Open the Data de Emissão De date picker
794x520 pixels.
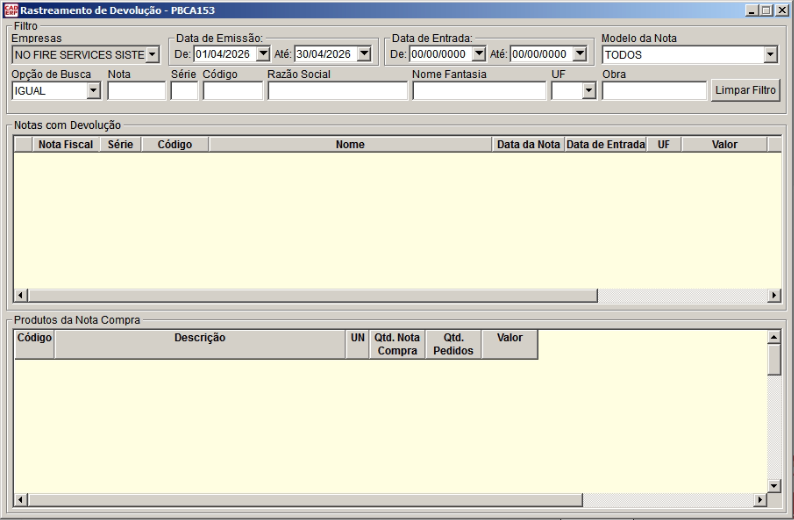point(263,54)
